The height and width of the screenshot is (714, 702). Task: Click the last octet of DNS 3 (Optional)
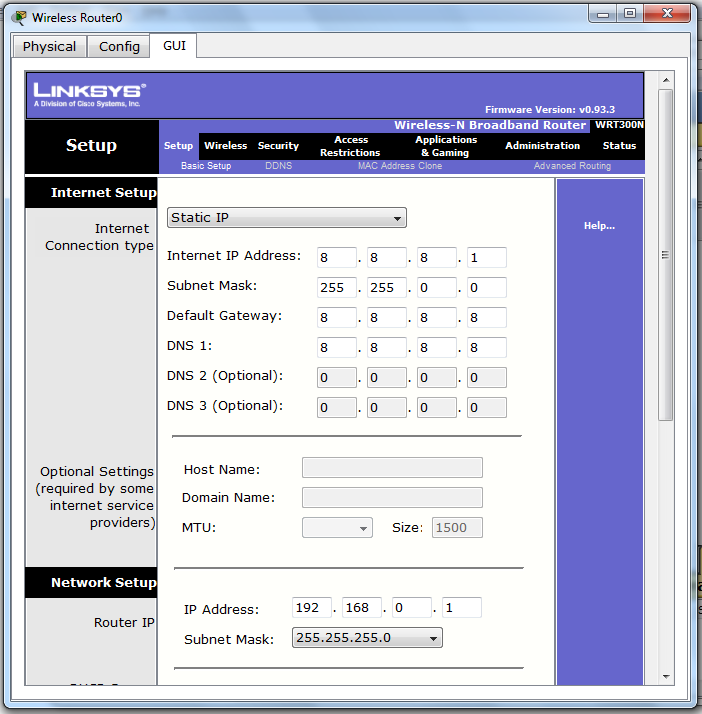pyautogui.click(x=487, y=408)
